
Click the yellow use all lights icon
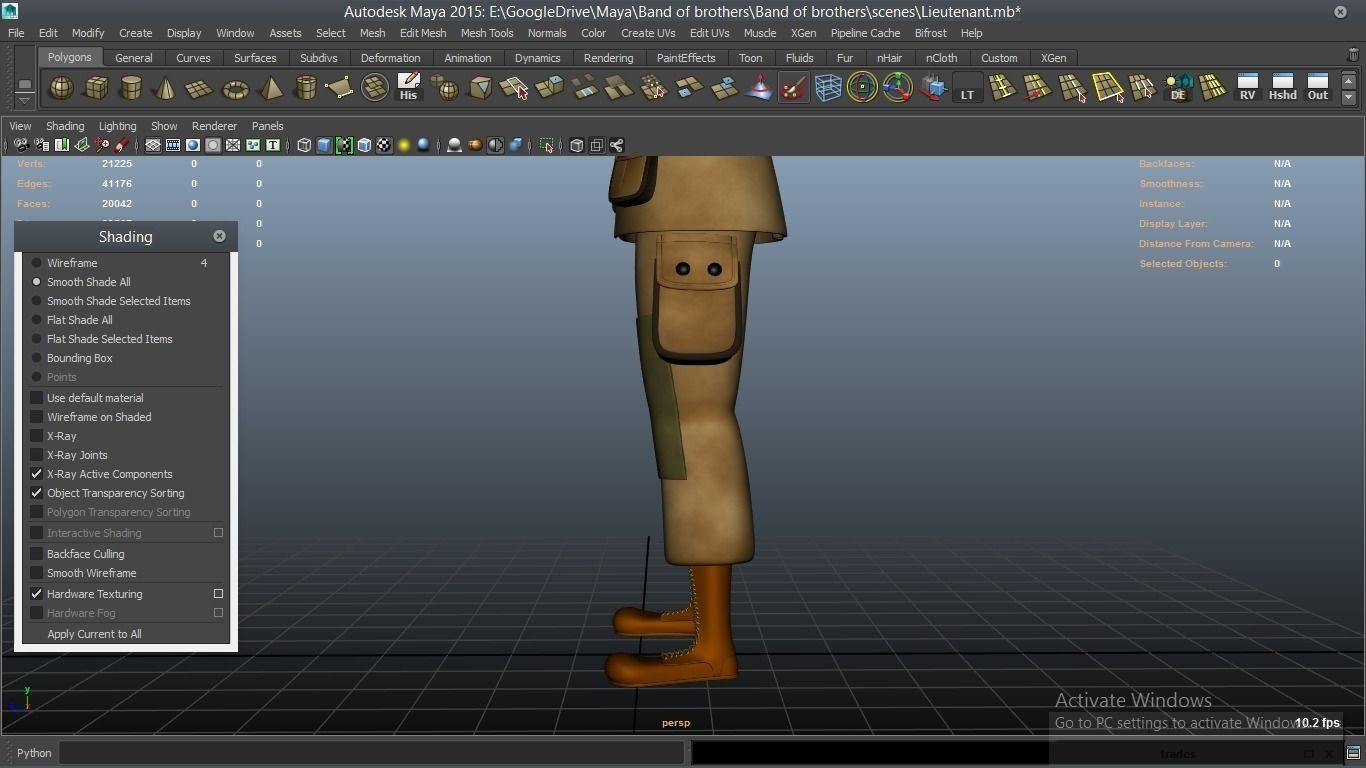click(x=404, y=145)
